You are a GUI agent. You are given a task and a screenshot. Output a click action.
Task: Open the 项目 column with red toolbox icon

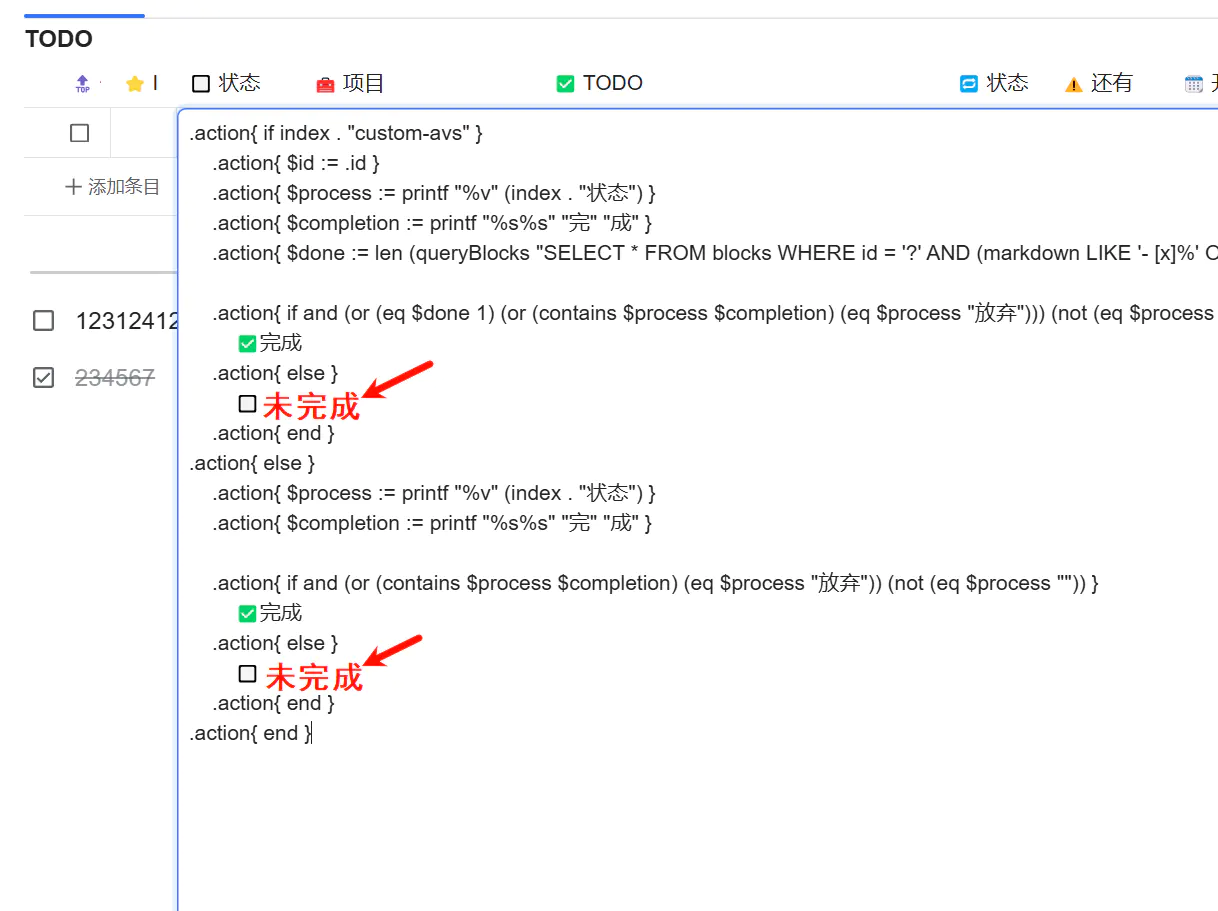[x=350, y=83]
